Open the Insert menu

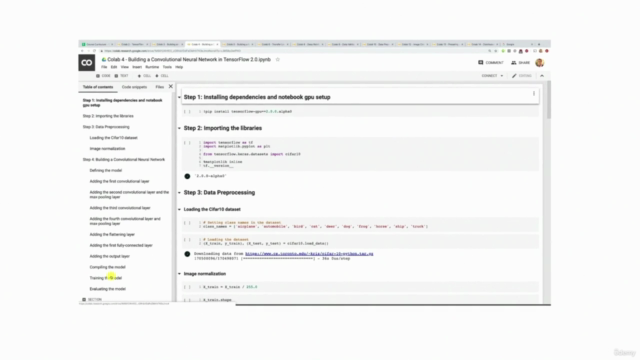tap(137, 67)
